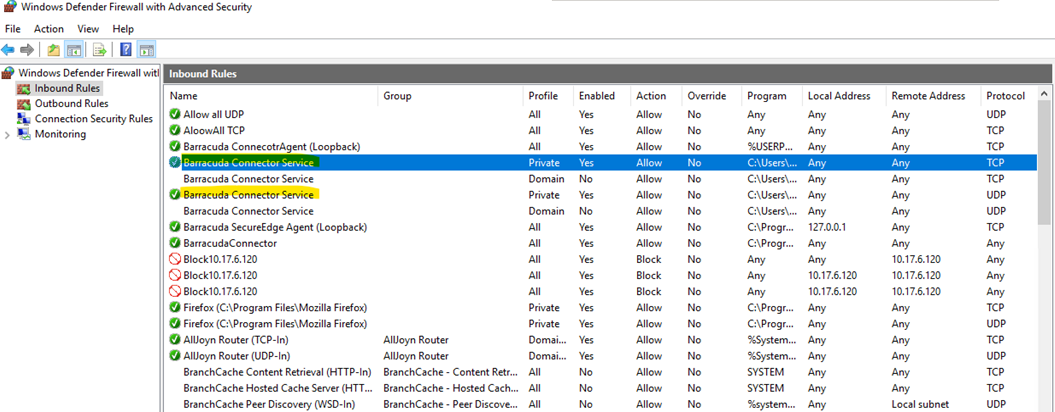Click the vertical scrollbar thumb in the rules list
The height and width of the screenshot is (412, 1055).
point(1044,162)
